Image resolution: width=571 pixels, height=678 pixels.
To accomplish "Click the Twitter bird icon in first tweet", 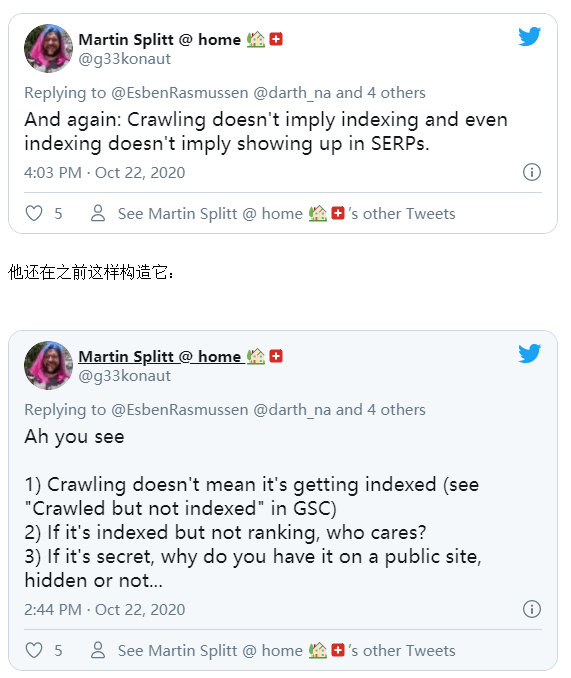I will 530,36.
